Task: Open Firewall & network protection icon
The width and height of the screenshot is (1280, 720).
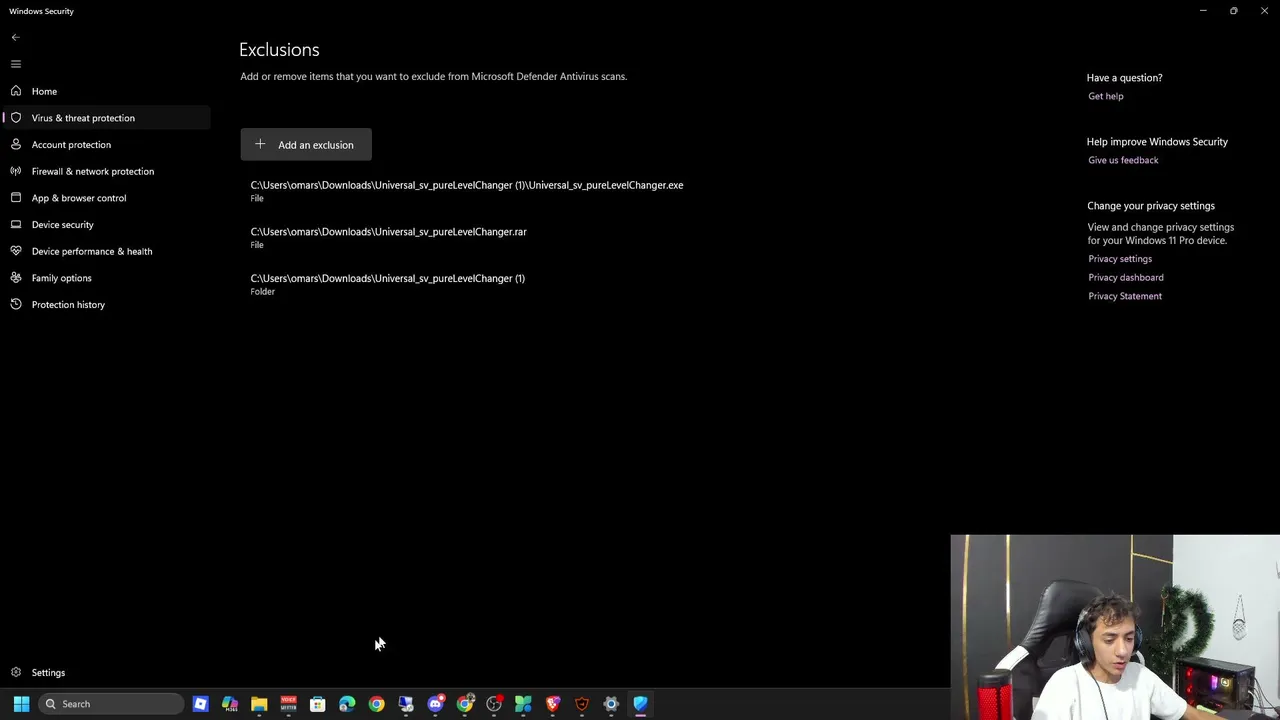Action: tap(15, 171)
